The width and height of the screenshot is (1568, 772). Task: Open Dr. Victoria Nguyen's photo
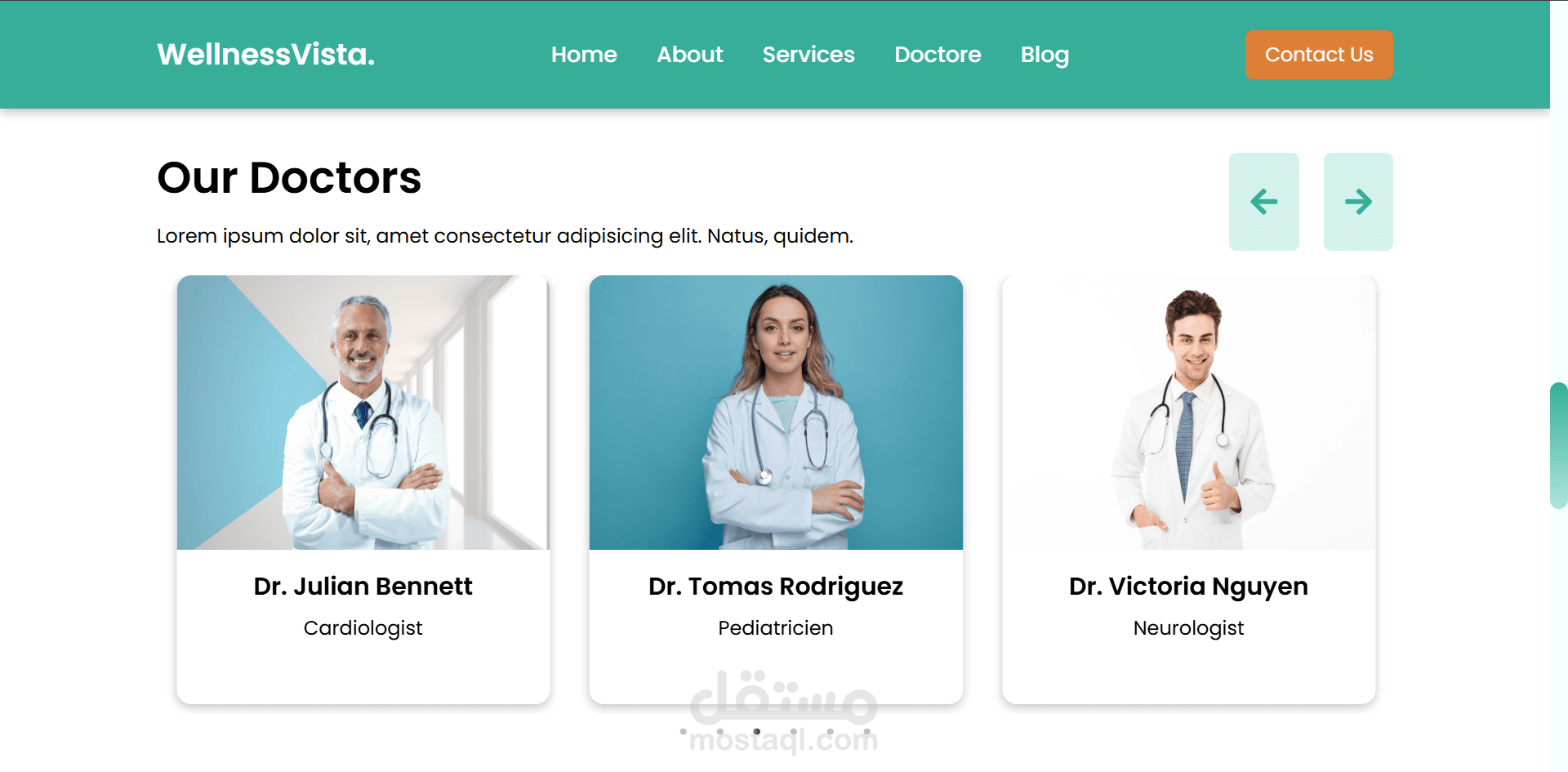click(x=1189, y=413)
